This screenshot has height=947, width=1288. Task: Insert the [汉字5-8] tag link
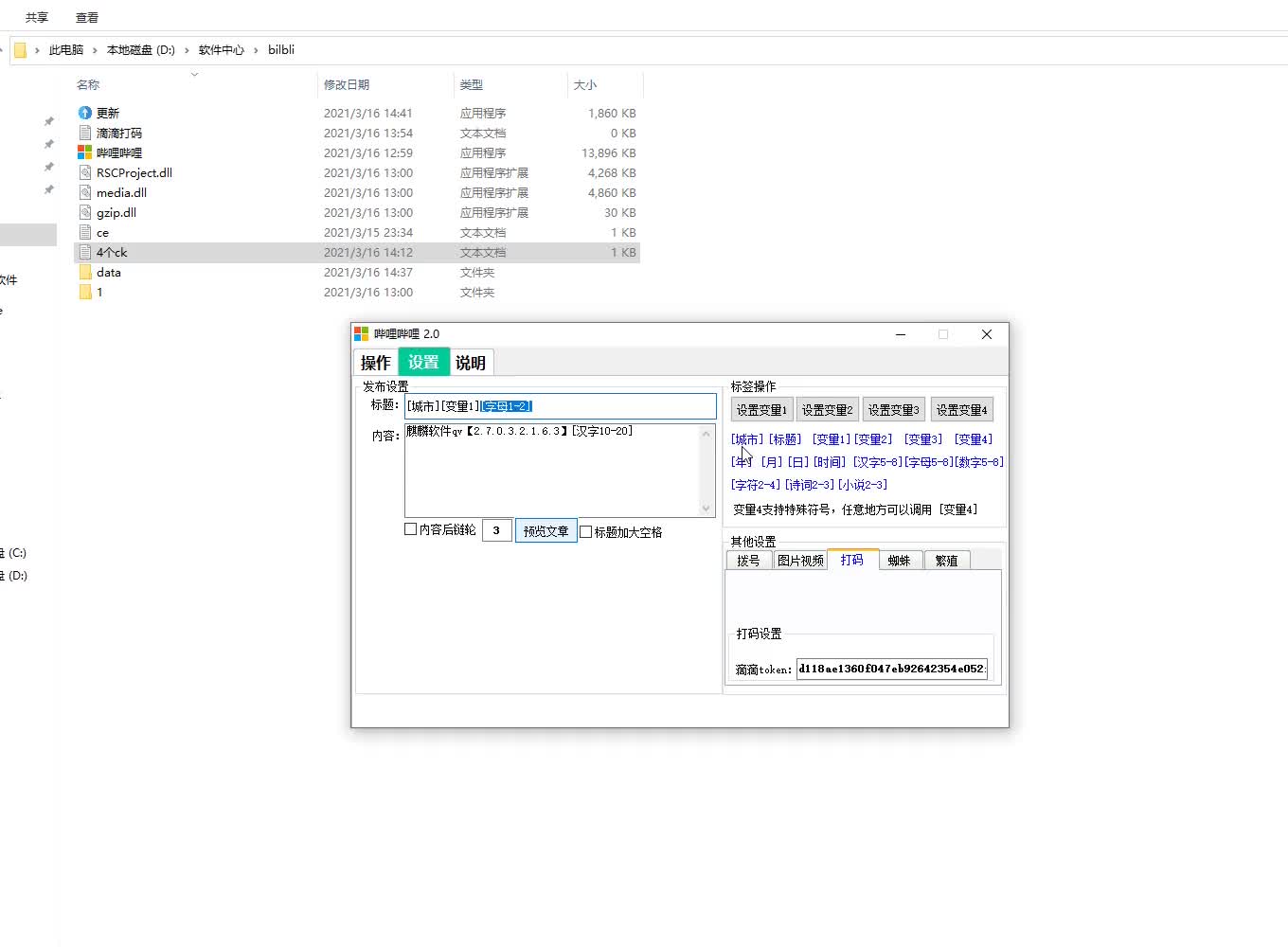pyautogui.click(x=878, y=462)
